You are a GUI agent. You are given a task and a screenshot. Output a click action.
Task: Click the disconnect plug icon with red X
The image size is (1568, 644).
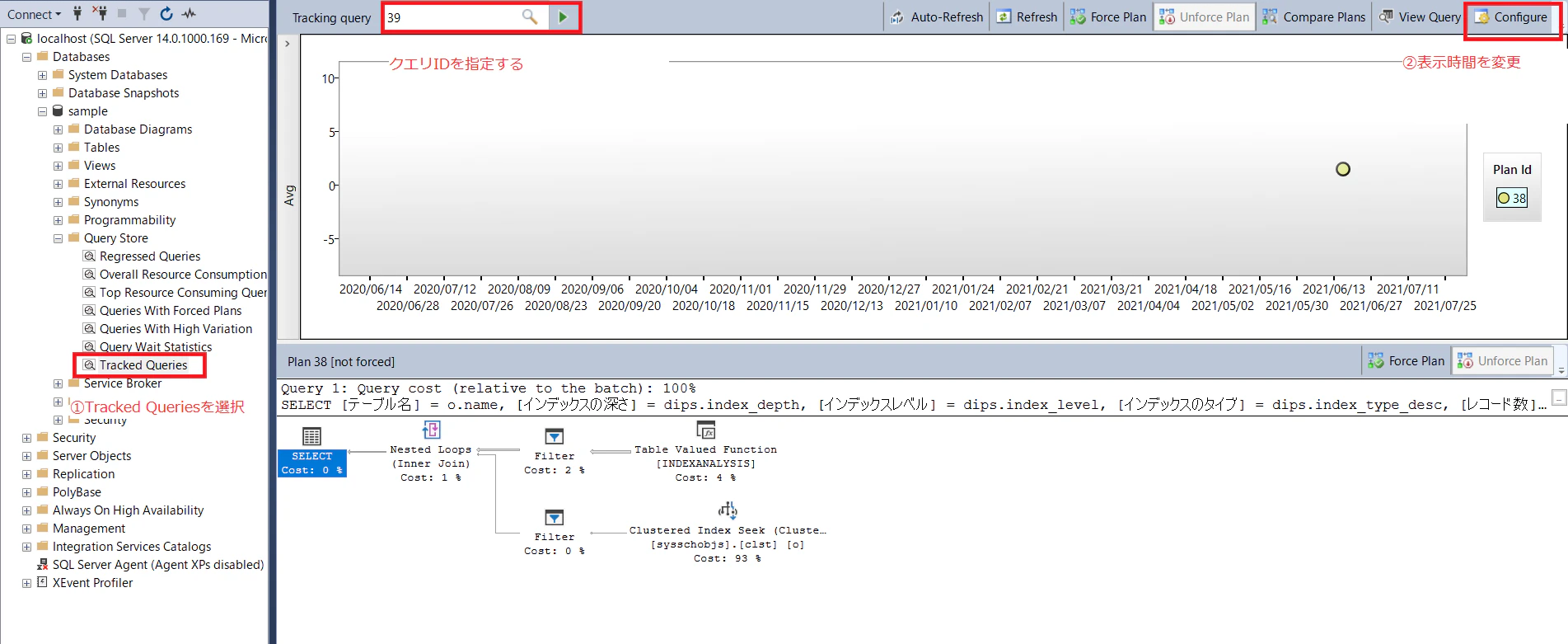[100, 13]
